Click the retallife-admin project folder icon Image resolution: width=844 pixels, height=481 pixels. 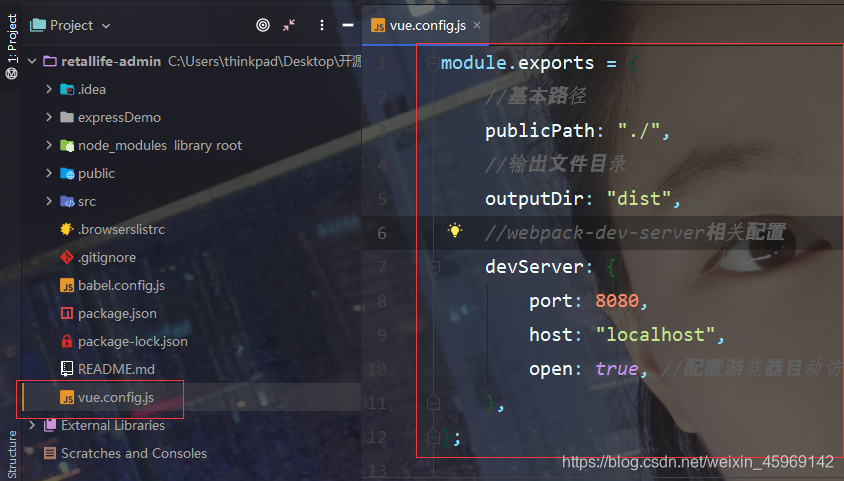click(50, 61)
